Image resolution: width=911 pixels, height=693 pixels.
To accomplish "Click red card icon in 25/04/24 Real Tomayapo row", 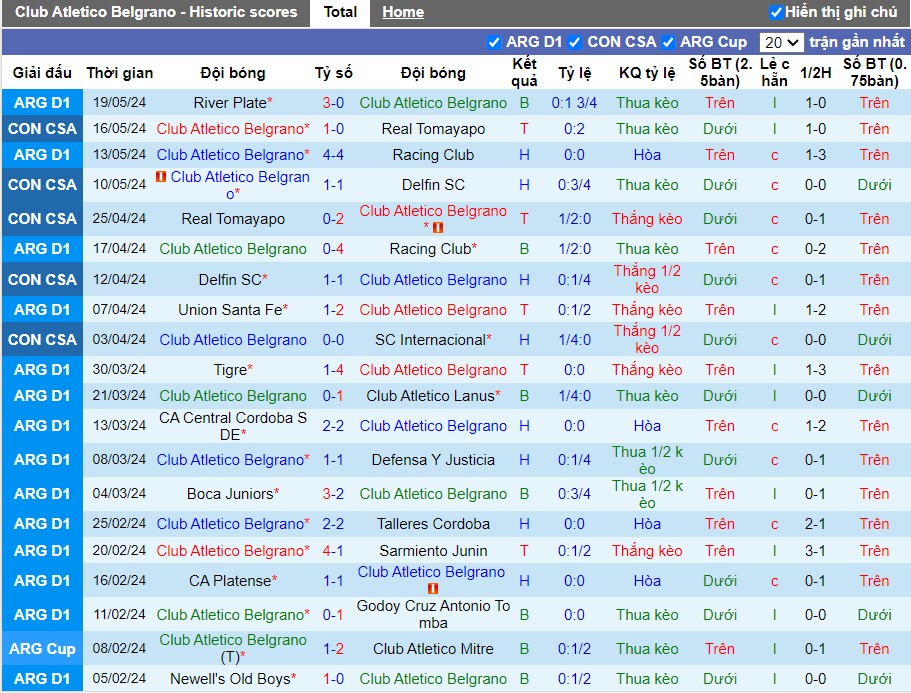I will 438,227.
